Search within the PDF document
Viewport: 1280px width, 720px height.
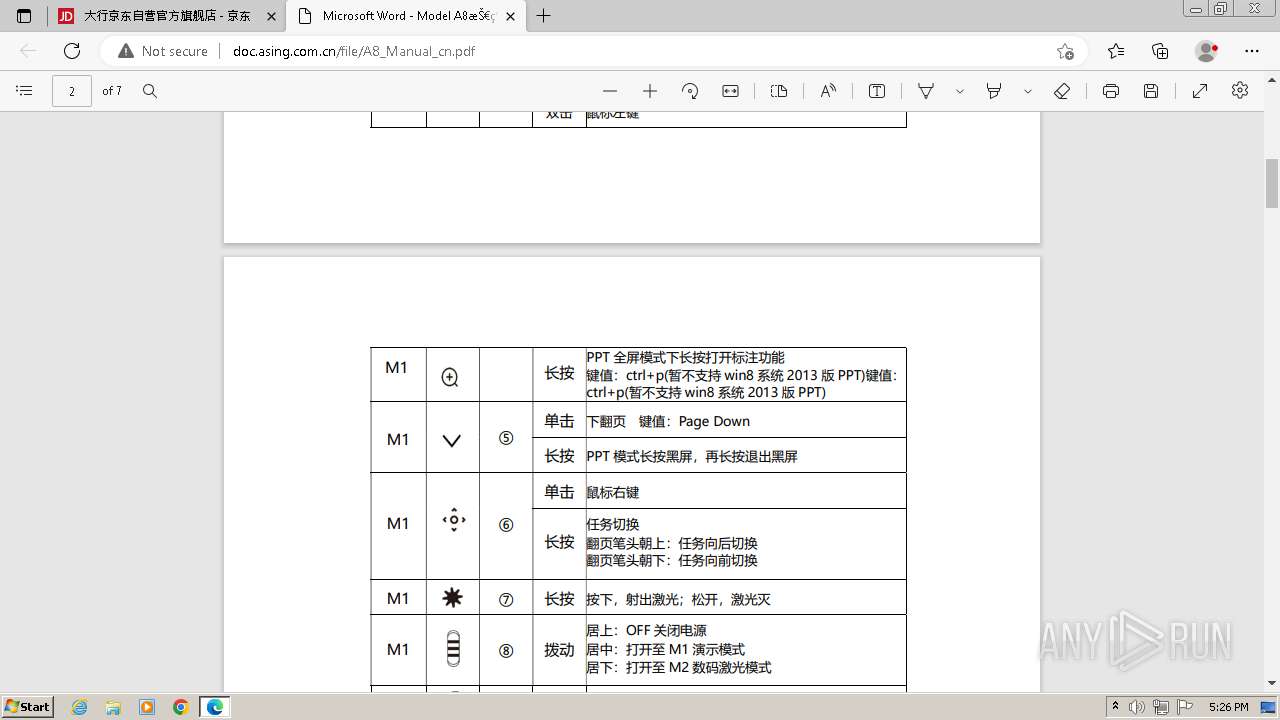click(150, 91)
